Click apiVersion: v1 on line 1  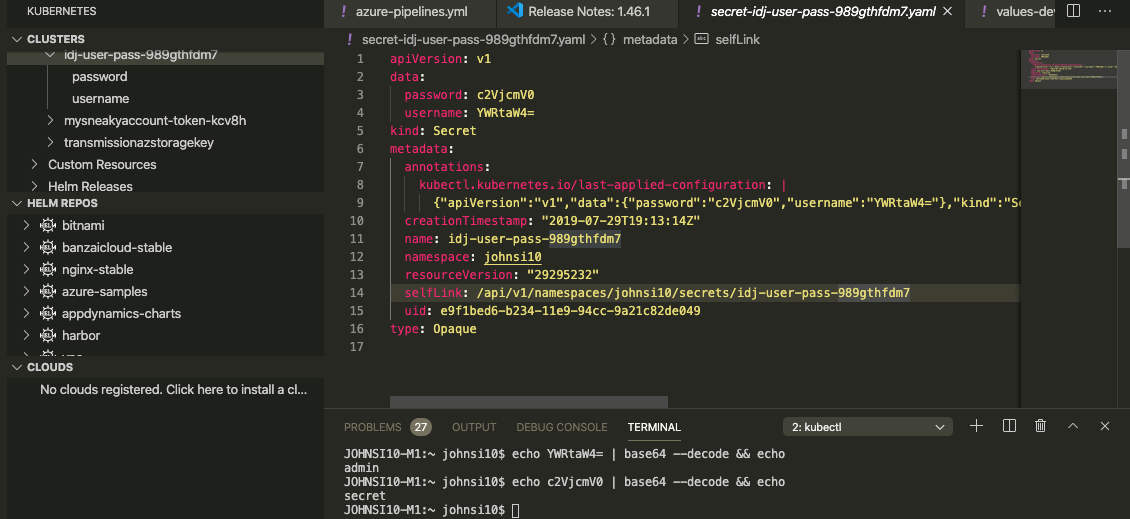(440, 58)
